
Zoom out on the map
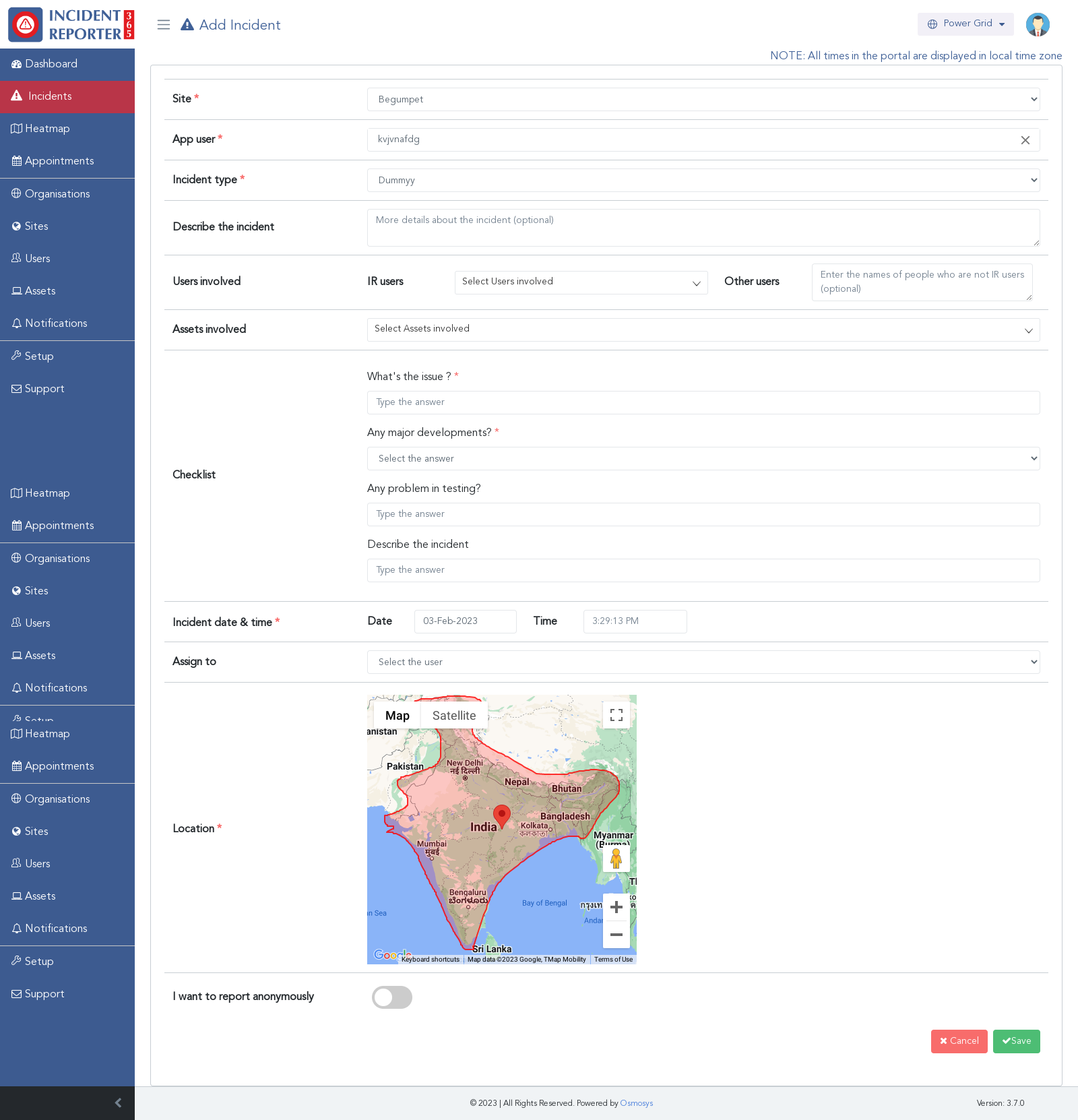point(616,935)
